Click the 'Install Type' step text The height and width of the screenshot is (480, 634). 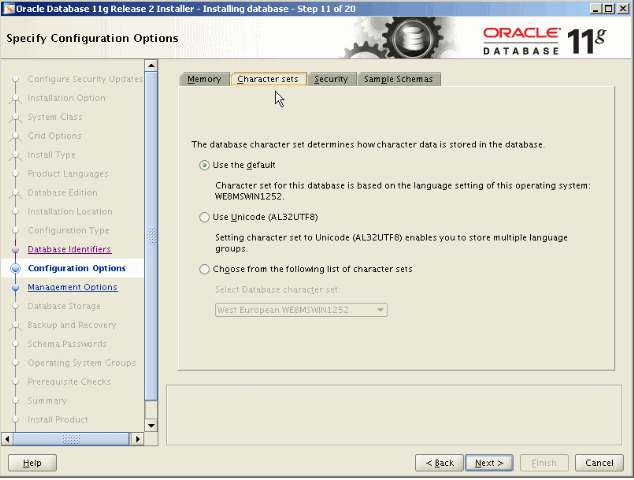[x=51, y=155]
